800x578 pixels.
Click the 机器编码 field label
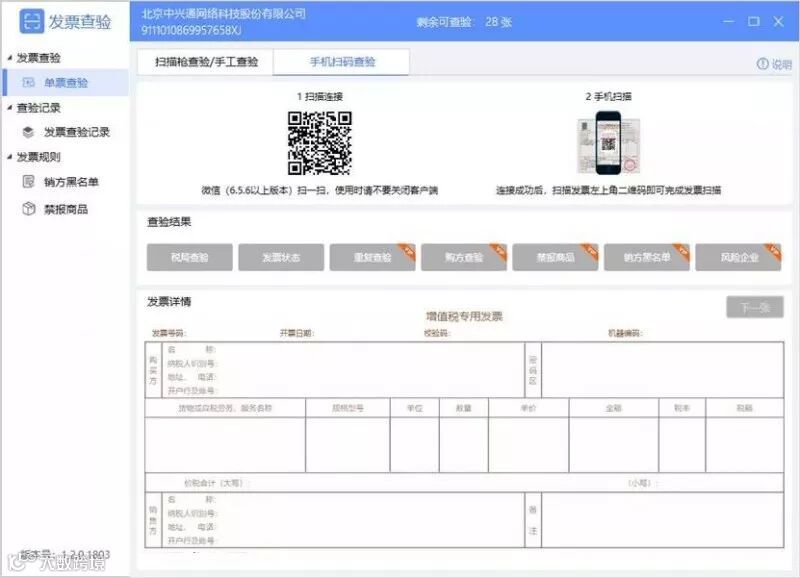pos(625,333)
